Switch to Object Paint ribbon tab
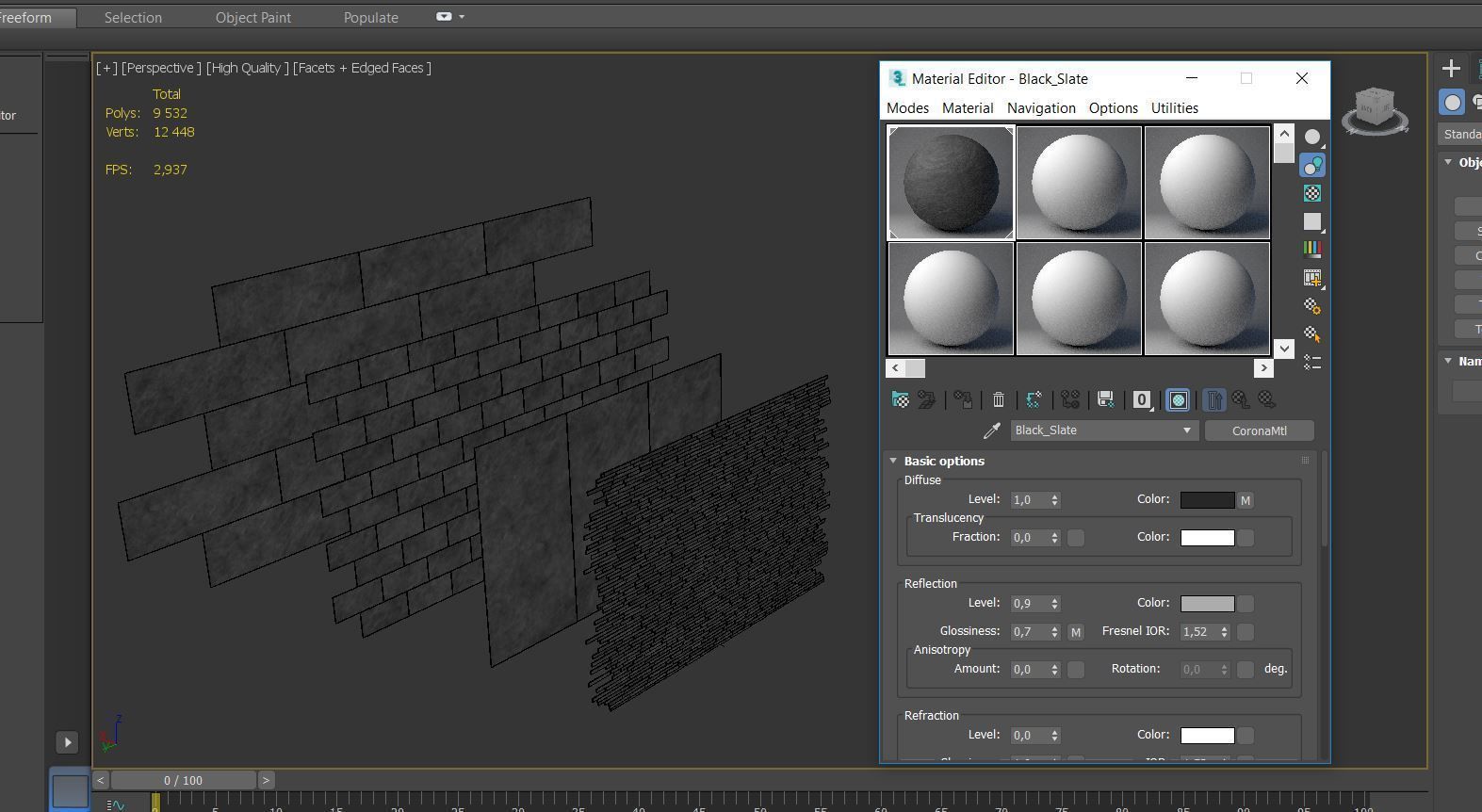Viewport: 1482px width, 812px height. tap(252, 17)
